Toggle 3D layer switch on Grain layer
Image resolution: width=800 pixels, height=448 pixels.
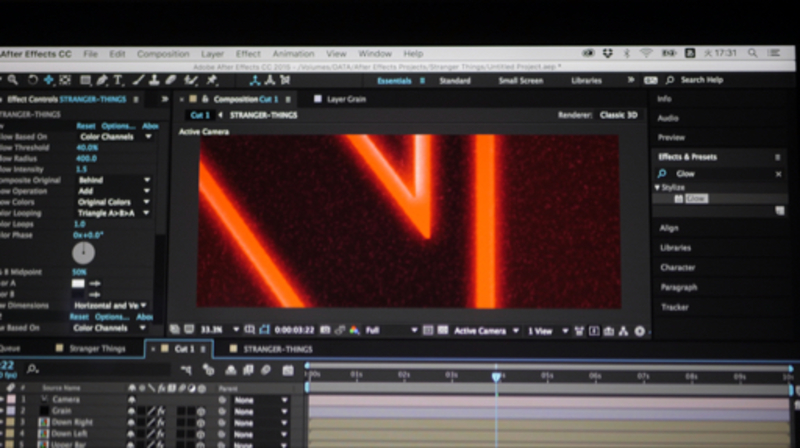click(201, 411)
